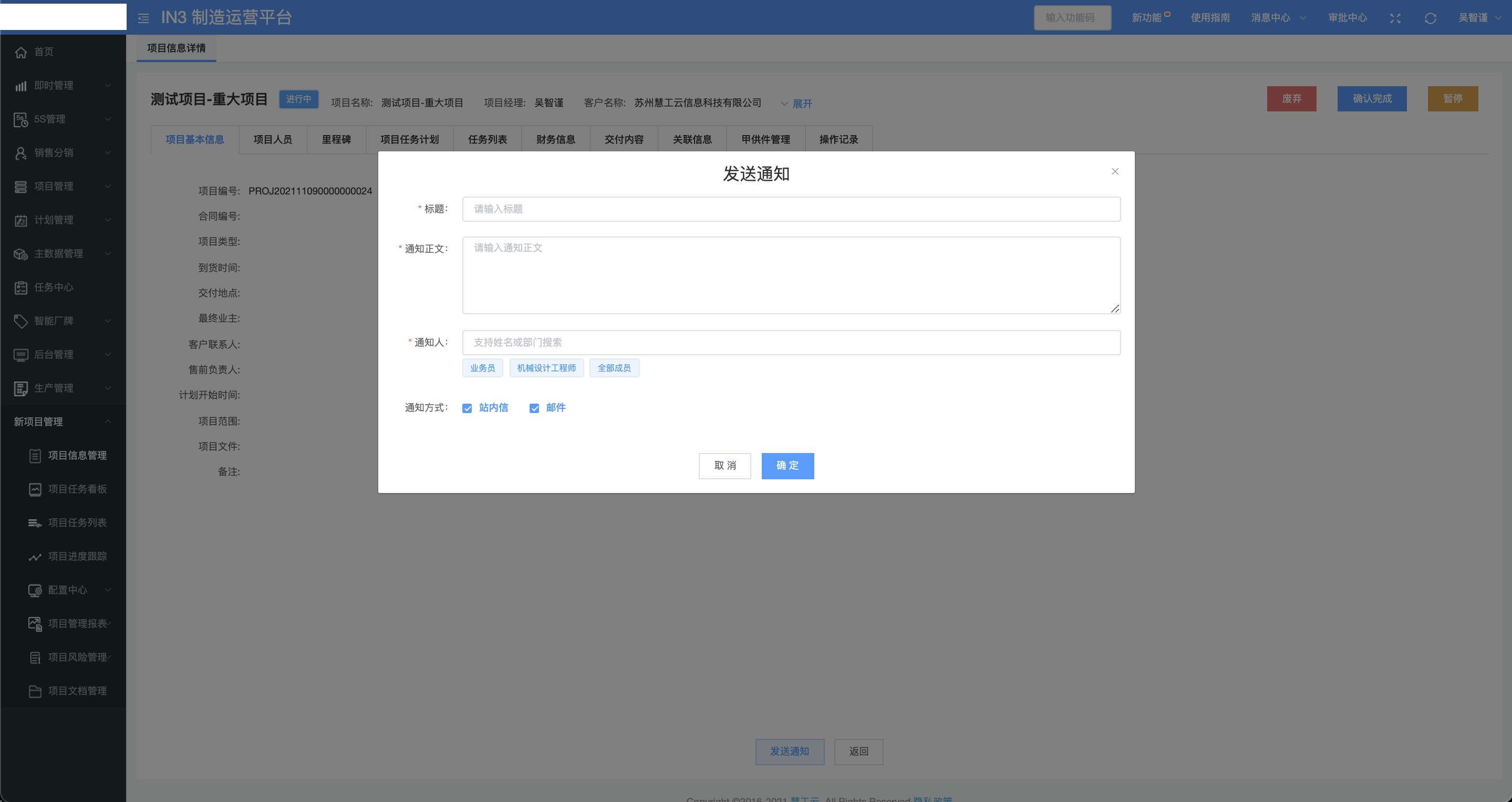Click the menu collapse icon in header
1512x802 pixels.
pos(143,18)
